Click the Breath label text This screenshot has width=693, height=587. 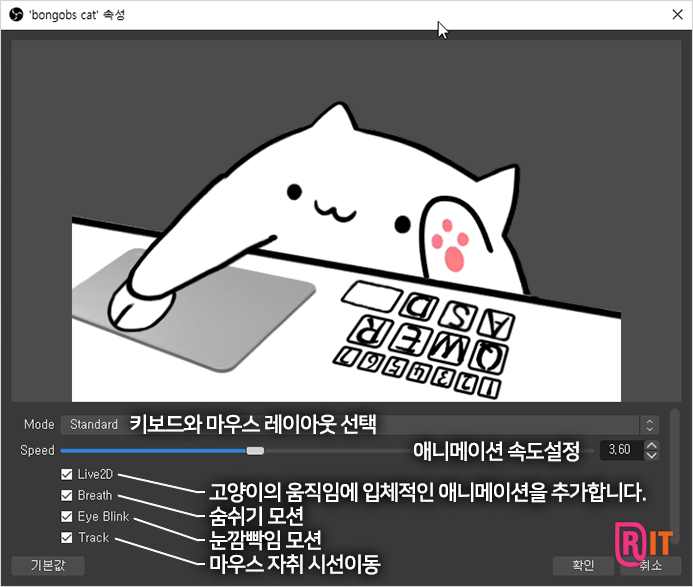(95, 496)
